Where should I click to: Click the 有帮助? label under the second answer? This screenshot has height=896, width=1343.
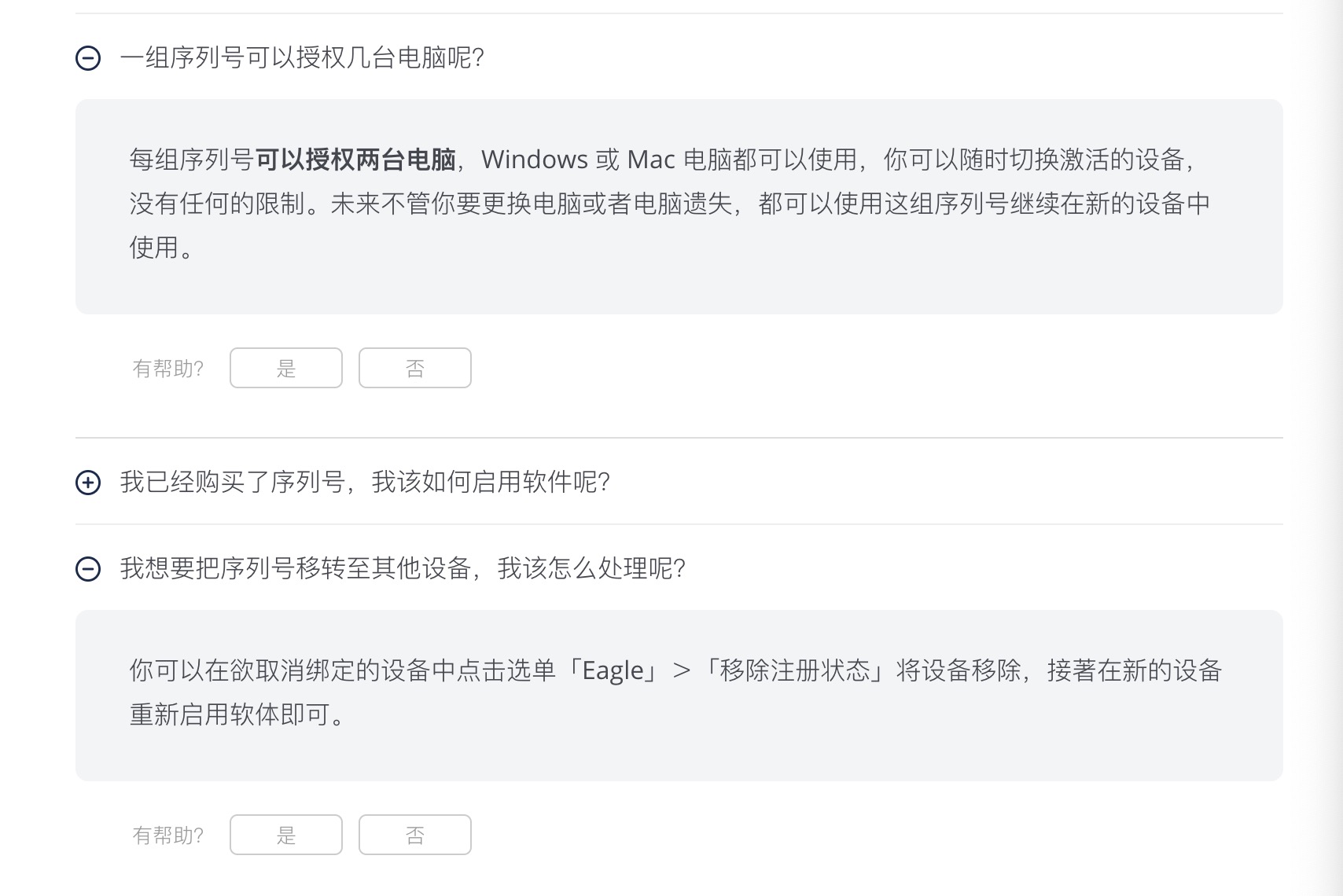coord(168,835)
